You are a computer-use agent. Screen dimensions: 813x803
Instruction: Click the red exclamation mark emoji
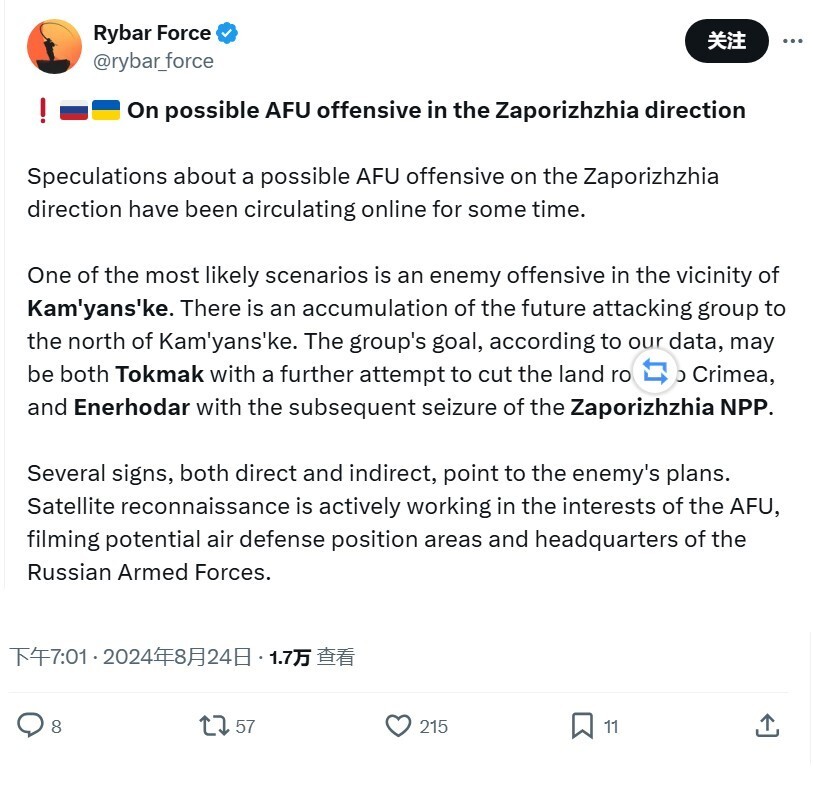[42, 110]
